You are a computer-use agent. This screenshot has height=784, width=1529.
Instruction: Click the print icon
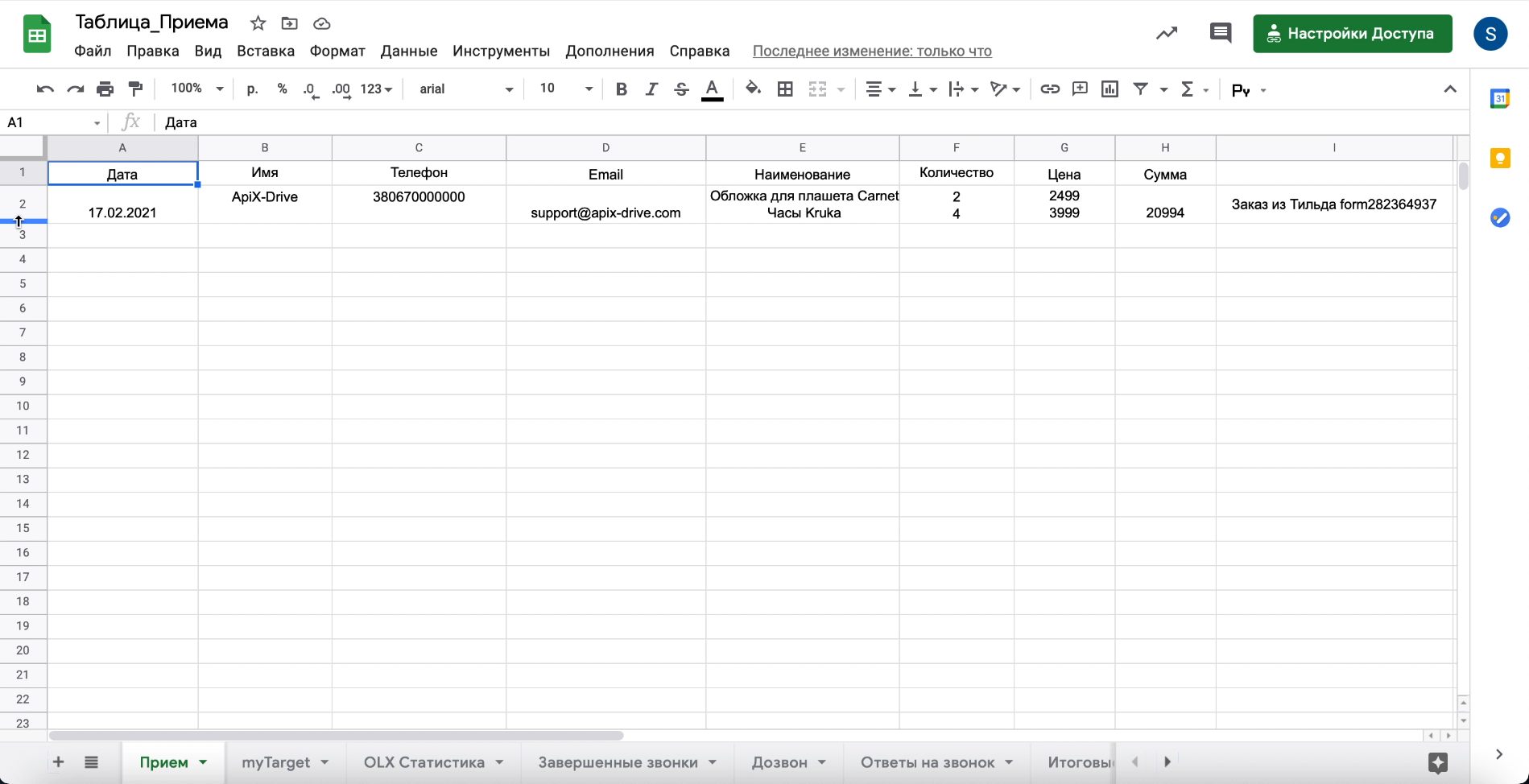pyautogui.click(x=105, y=89)
